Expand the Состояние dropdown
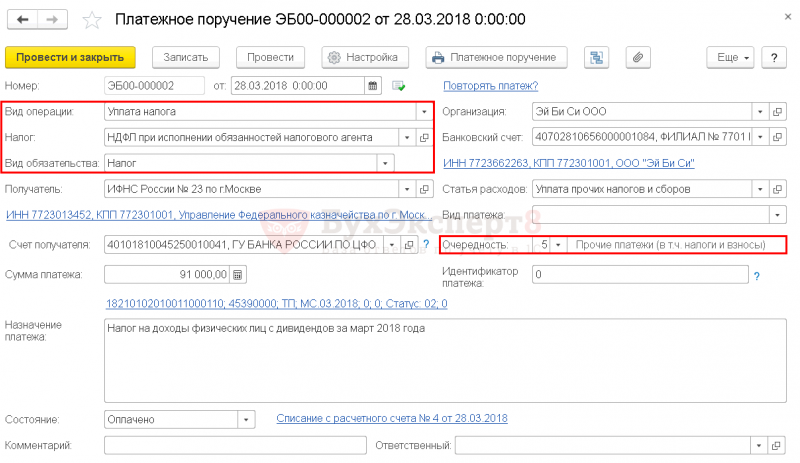The width and height of the screenshot is (800, 463). [x=246, y=420]
